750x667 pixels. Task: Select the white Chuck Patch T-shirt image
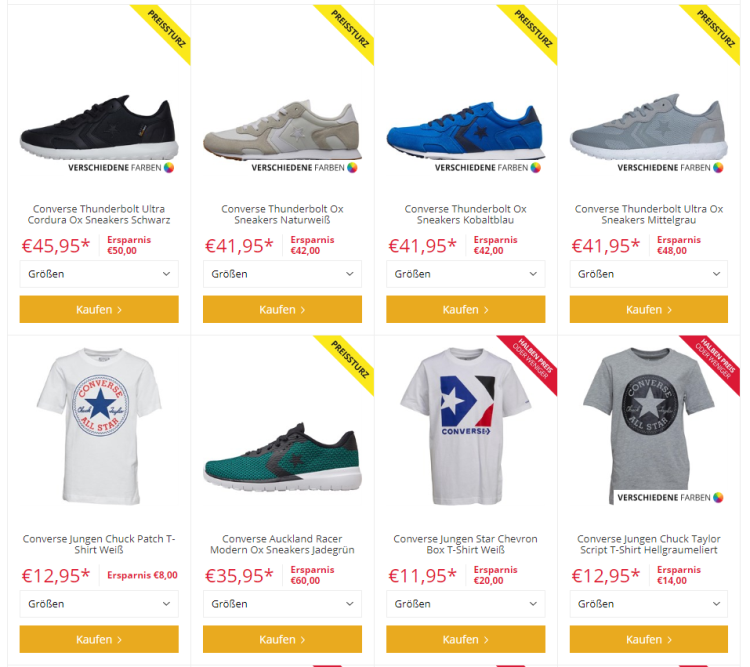pos(99,425)
